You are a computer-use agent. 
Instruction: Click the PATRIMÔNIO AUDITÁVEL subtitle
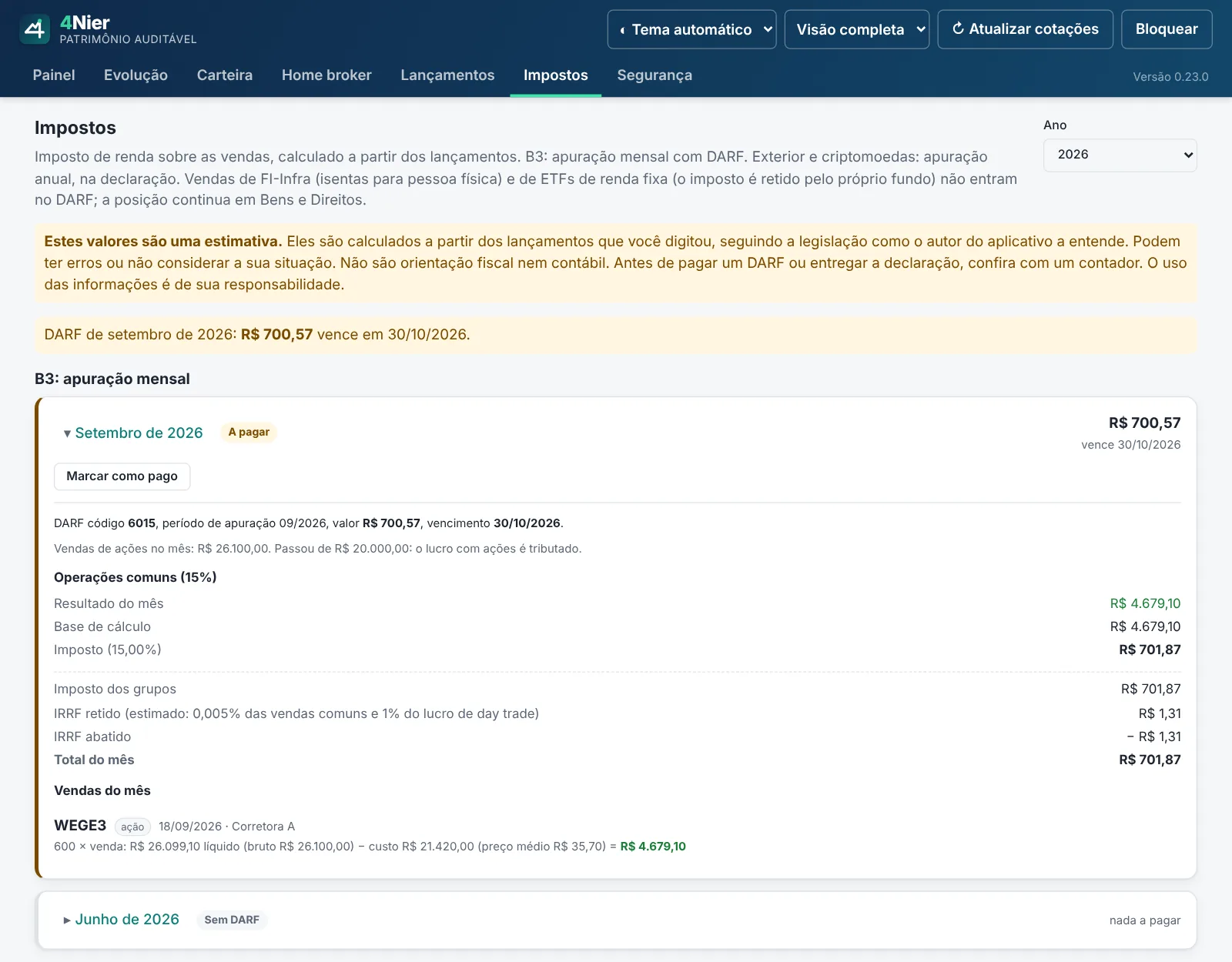tap(128, 39)
